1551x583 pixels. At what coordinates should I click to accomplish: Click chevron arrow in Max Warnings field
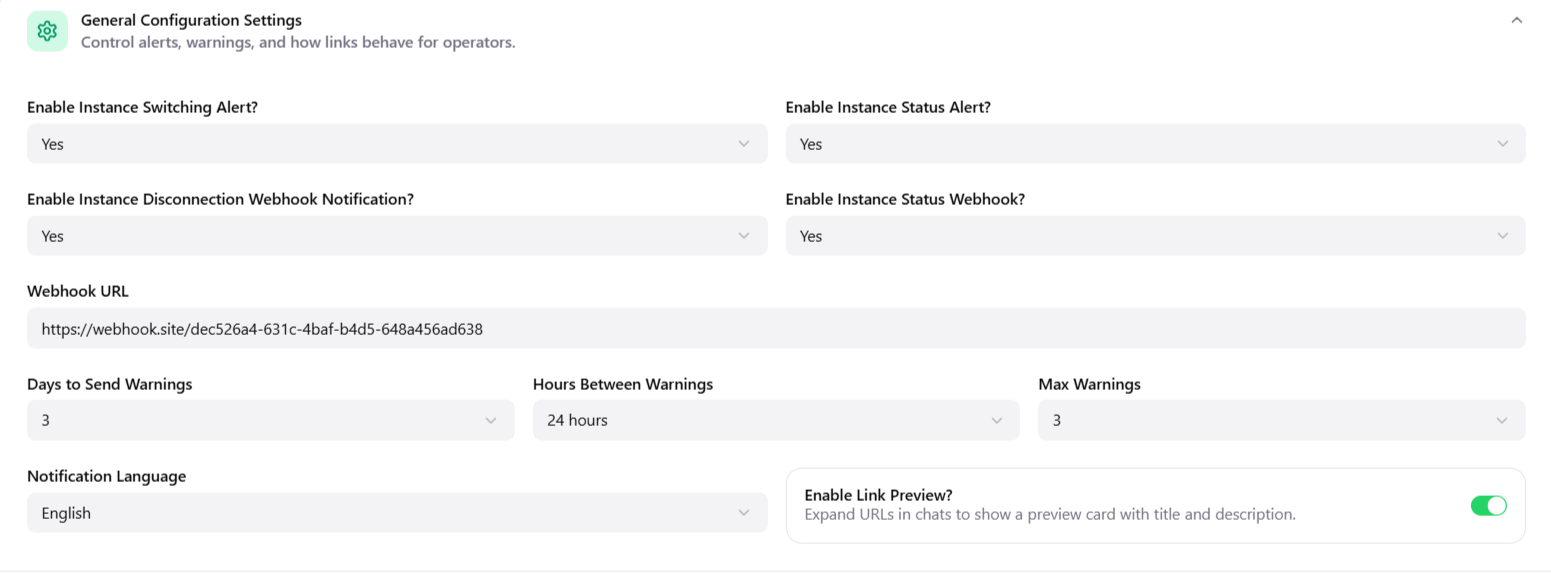tap(1502, 420)
